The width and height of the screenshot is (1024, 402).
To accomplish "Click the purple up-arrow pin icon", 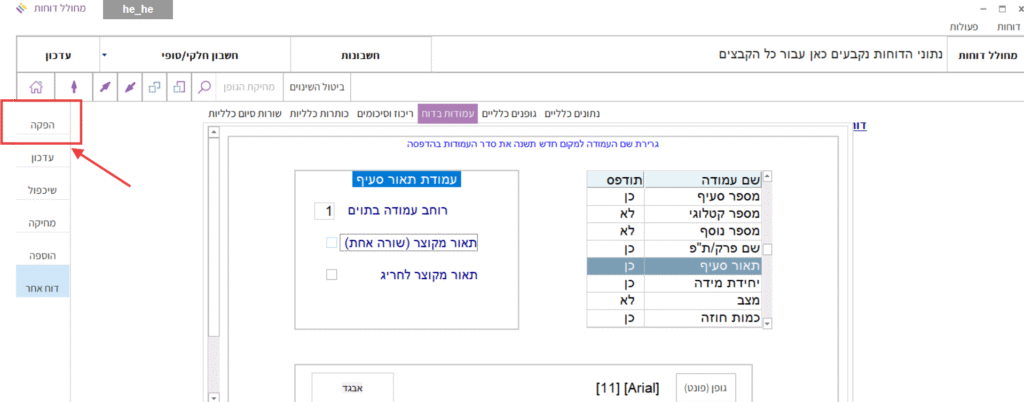I will coord(72,87).
